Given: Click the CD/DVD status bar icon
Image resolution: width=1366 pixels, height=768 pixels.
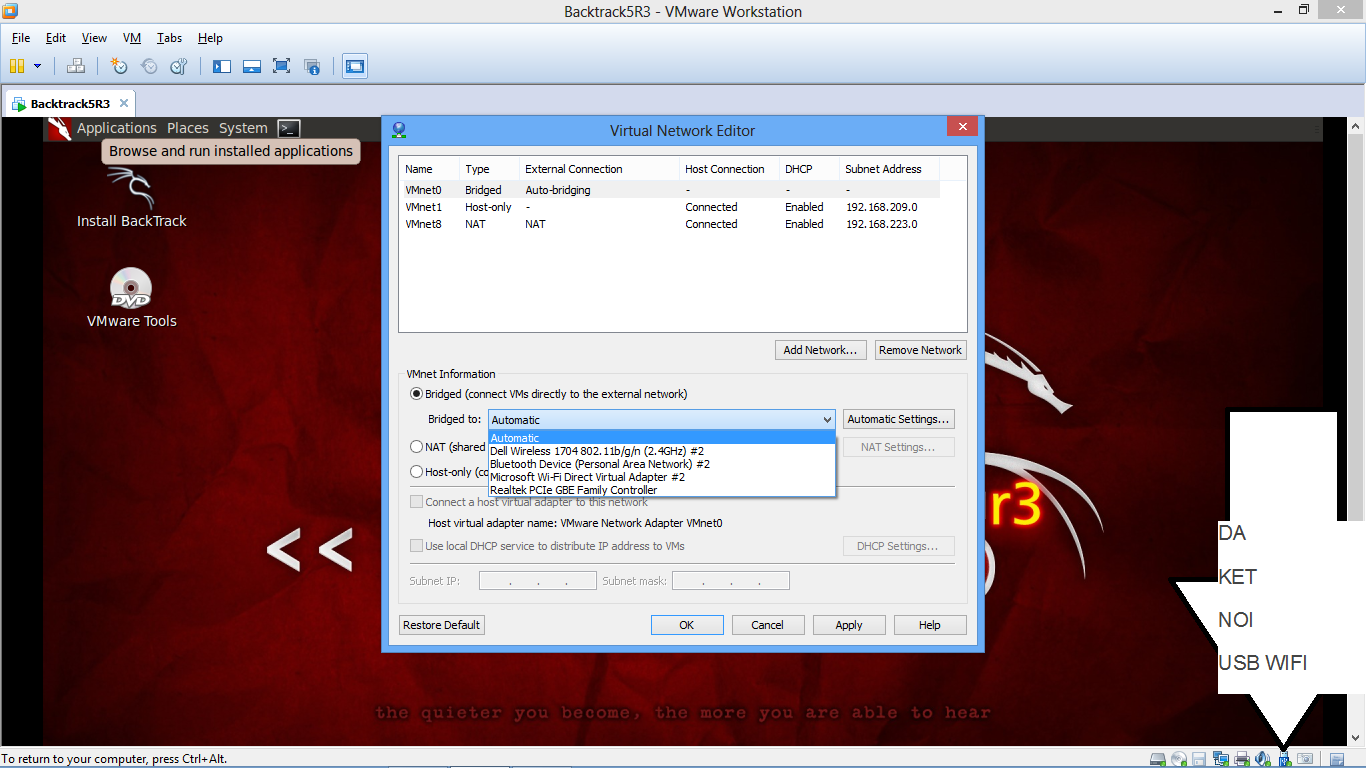Looking at the screenshot, I should 1179,759.
